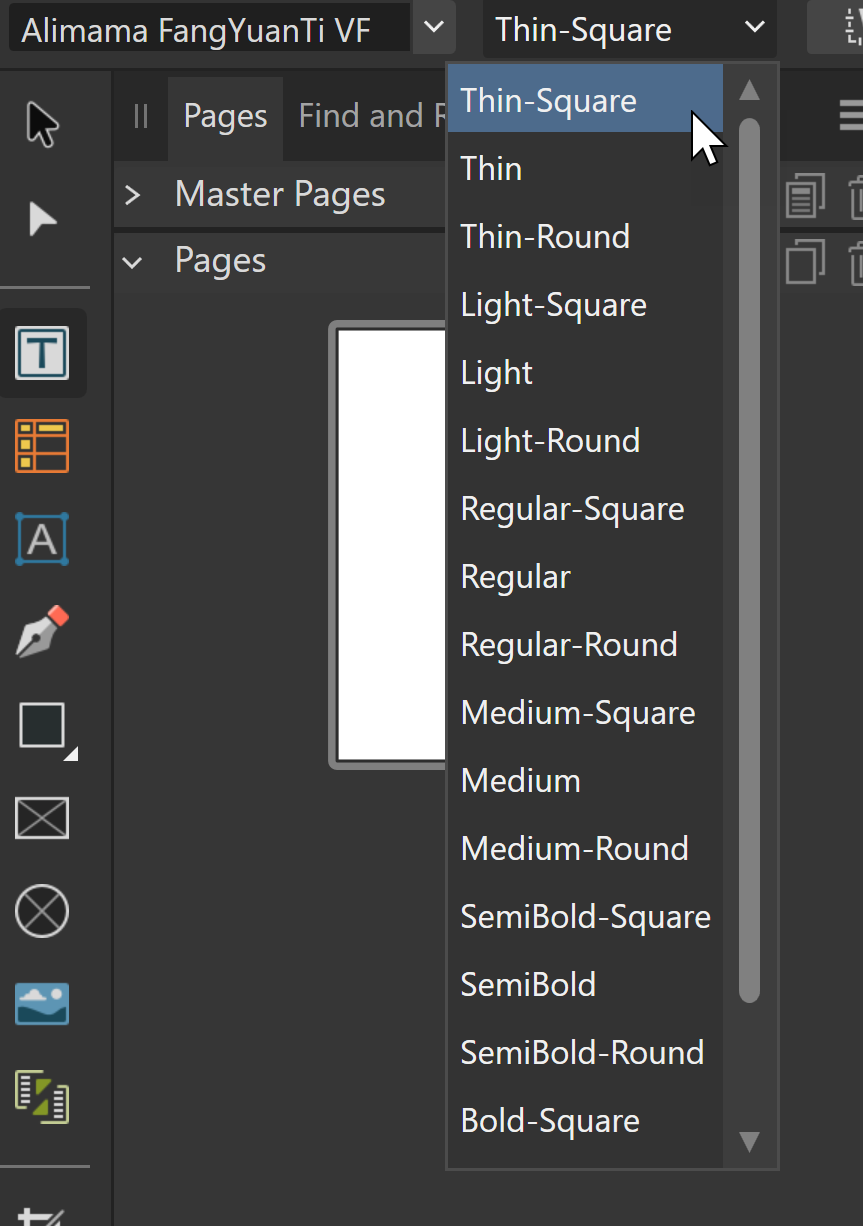Choose the Place Image tool
Viewport: 863px width, 1226px height.
pos(42,1004)
